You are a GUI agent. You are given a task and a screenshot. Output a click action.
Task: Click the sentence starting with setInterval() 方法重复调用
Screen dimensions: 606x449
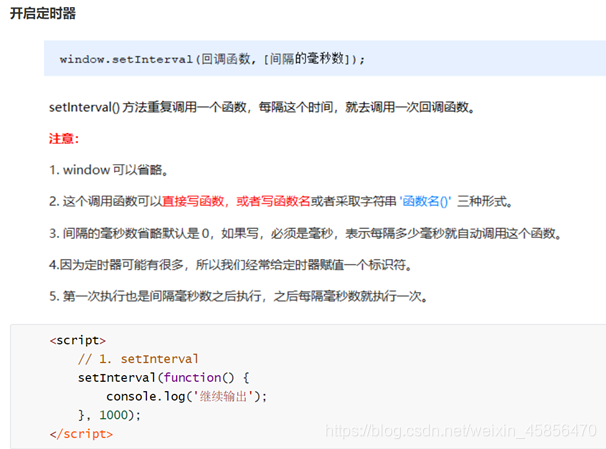click(262, 107)
